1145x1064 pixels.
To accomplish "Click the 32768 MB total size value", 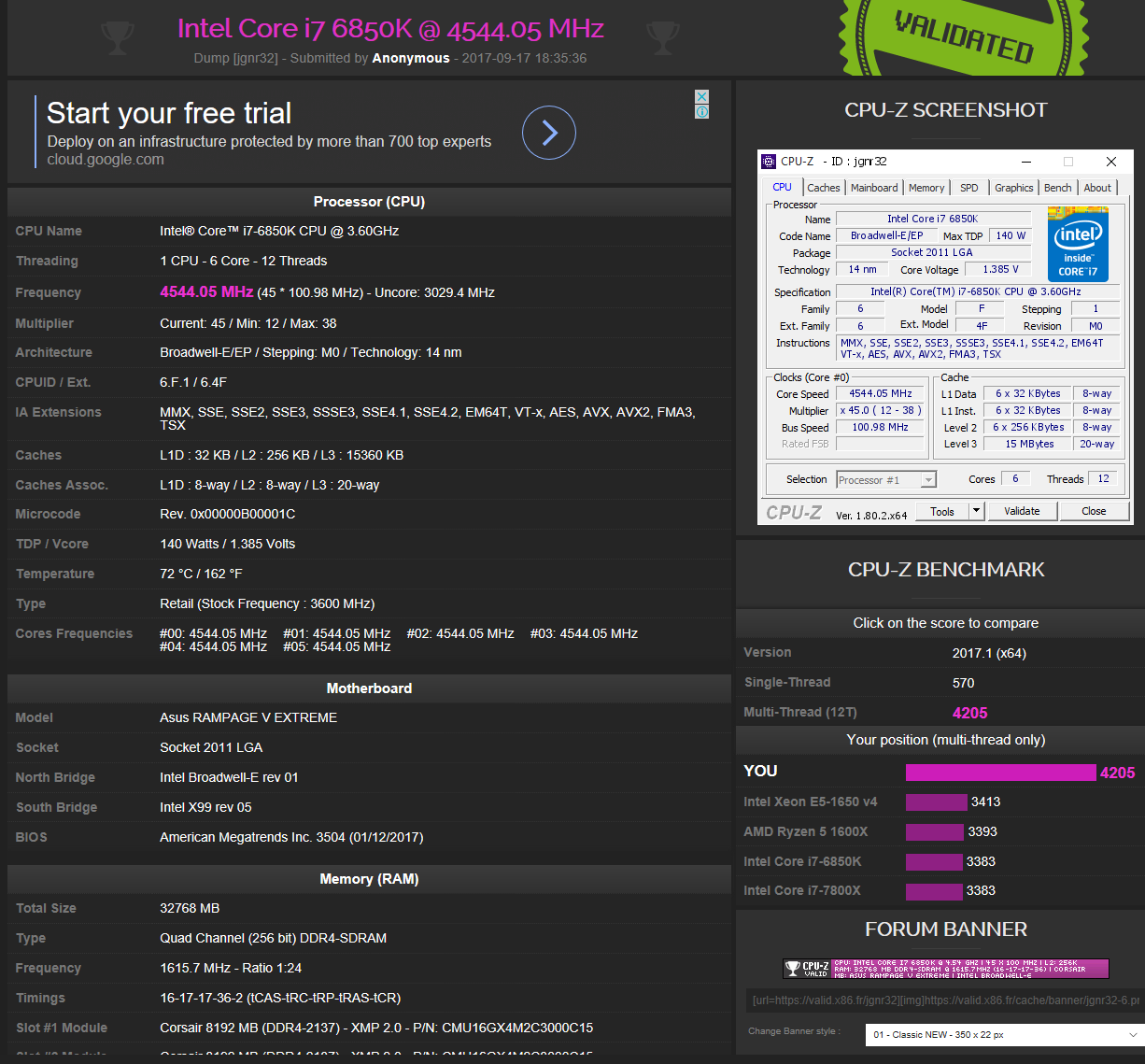I will (190, 908).
